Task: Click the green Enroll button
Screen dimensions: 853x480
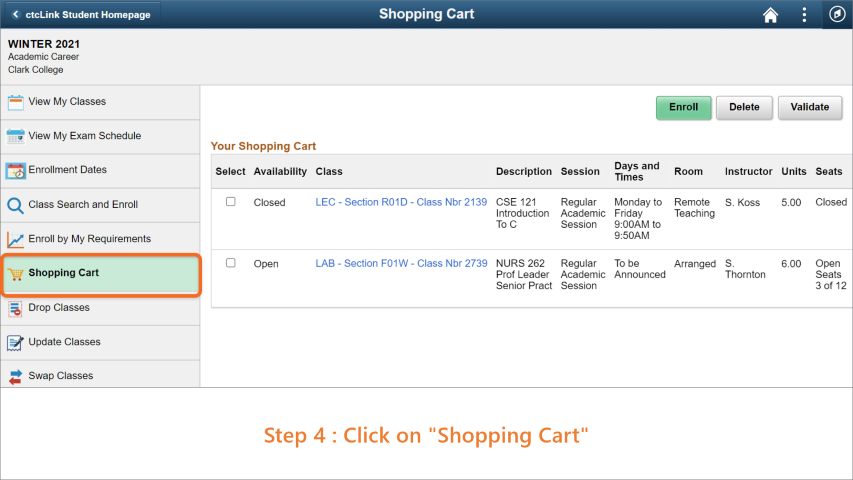Action: pos(683,107)
